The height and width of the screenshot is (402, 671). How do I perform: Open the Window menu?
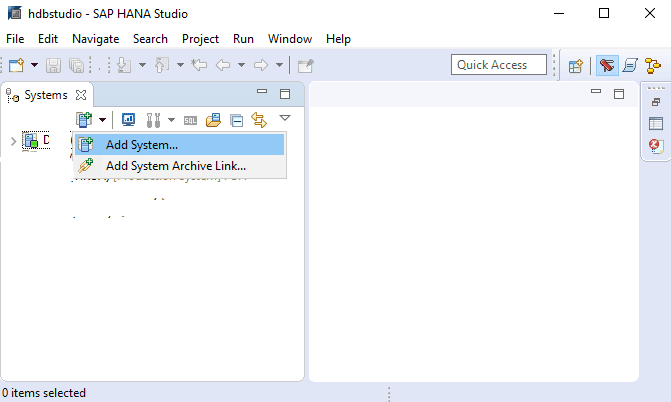click(290, 39)
